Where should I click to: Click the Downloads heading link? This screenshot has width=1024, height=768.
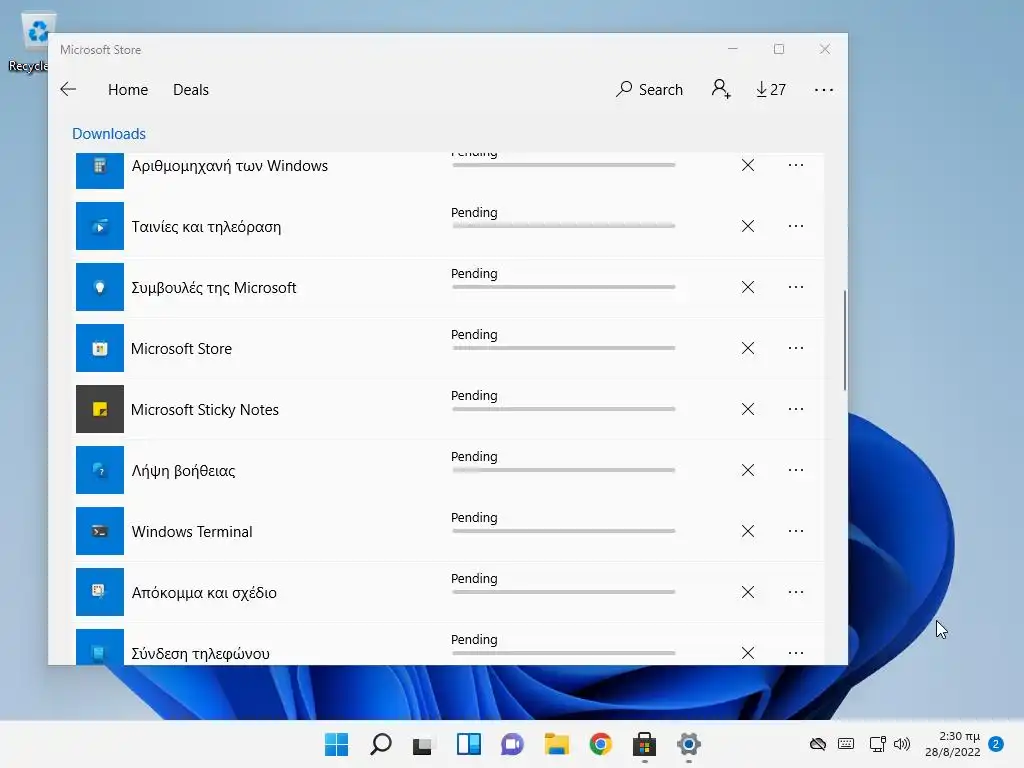coord(109,134)
